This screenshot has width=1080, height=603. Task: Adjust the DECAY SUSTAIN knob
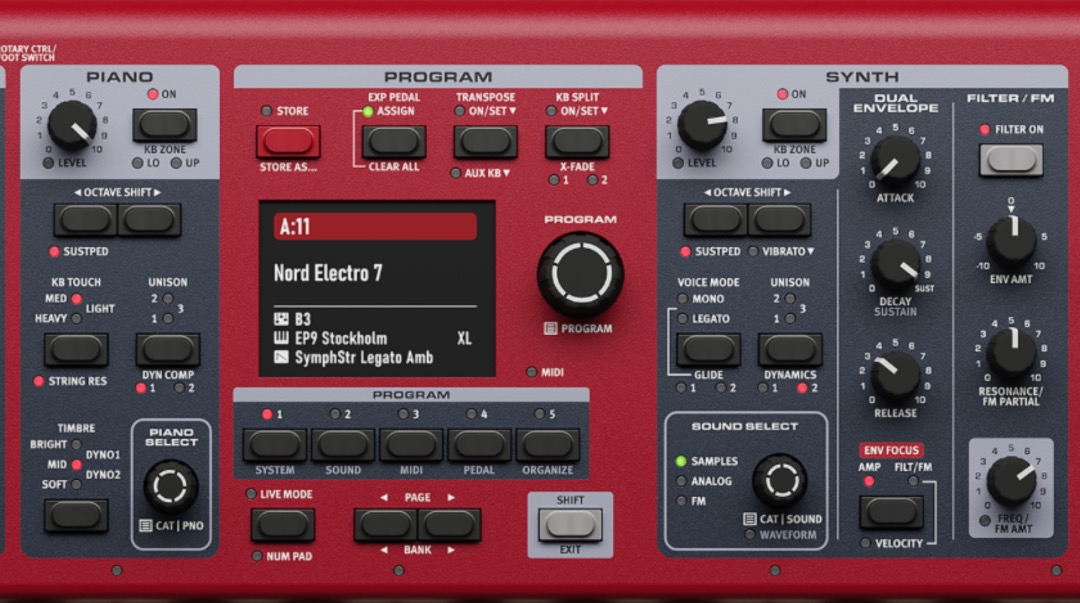click(895, 265)
